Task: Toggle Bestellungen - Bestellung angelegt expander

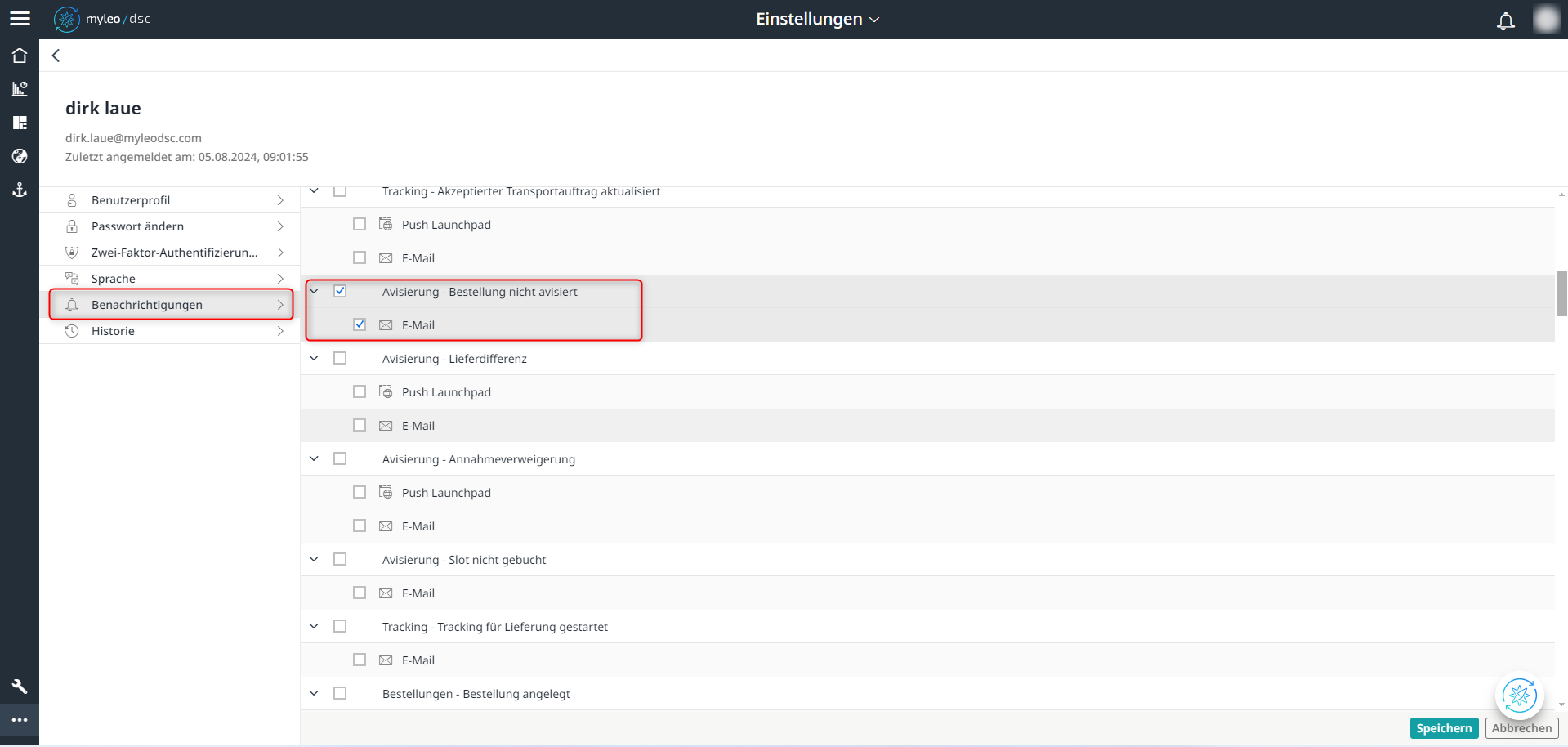Action: 314,693
